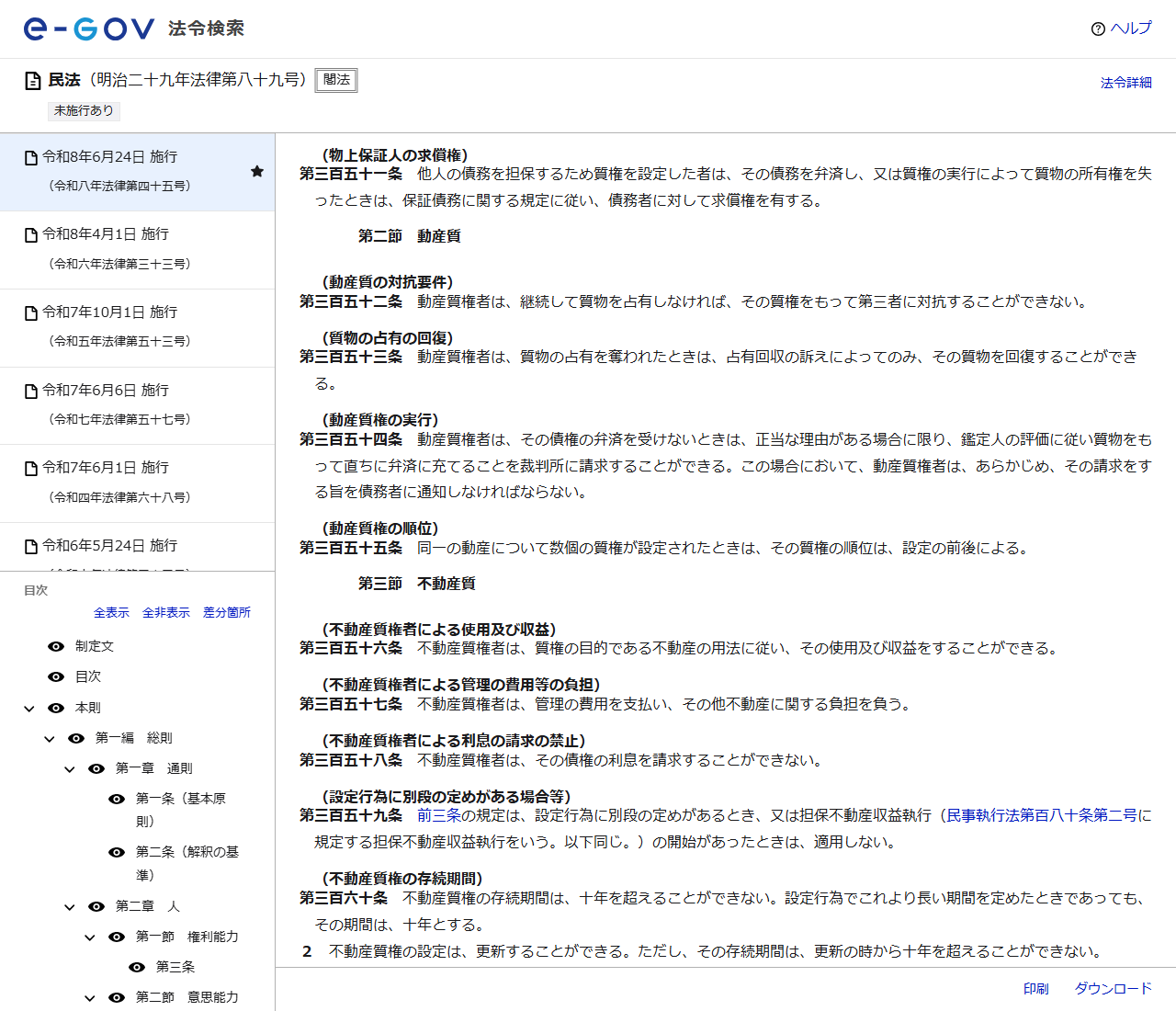The width and height of the screenshot is (1176, 1011).
Task: Click caption （動産質の対抗要件）
Action: click(x=388, y=282)
